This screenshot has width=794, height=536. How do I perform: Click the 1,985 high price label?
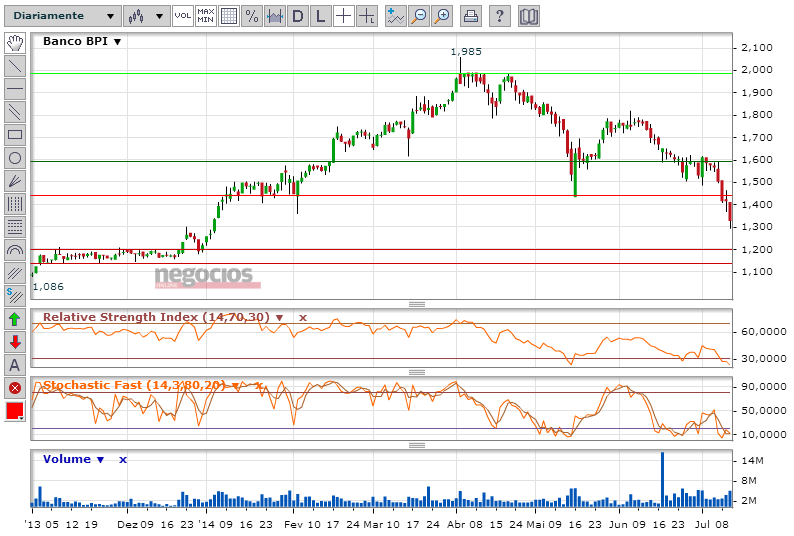click(466, 52)
